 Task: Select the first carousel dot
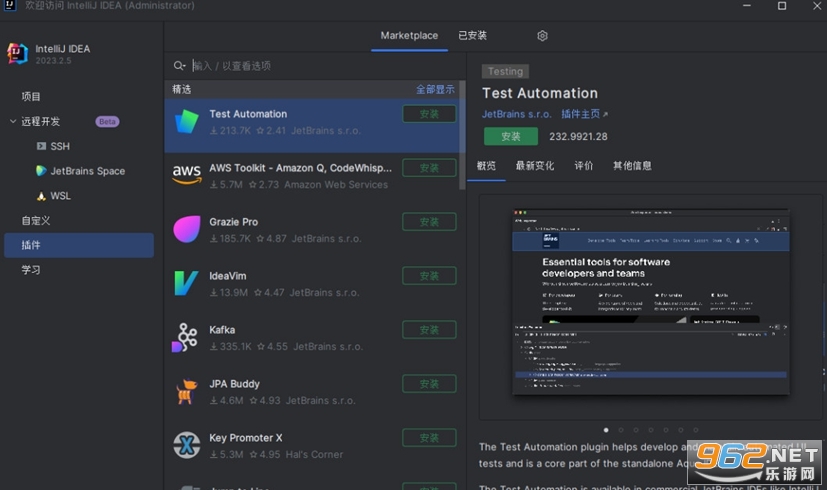point(606,430)
